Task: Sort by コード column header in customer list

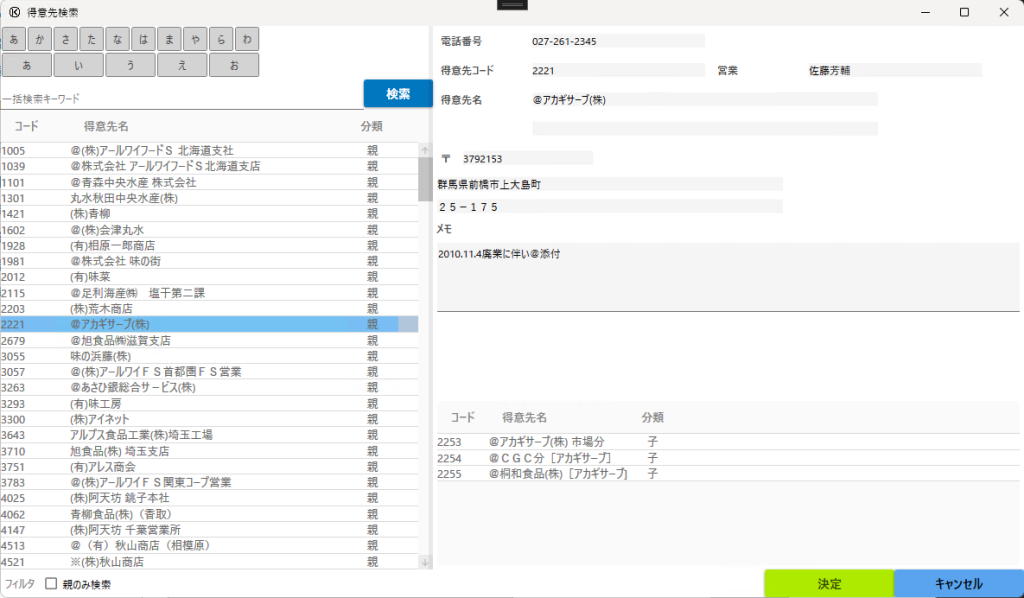Action: 26,126
